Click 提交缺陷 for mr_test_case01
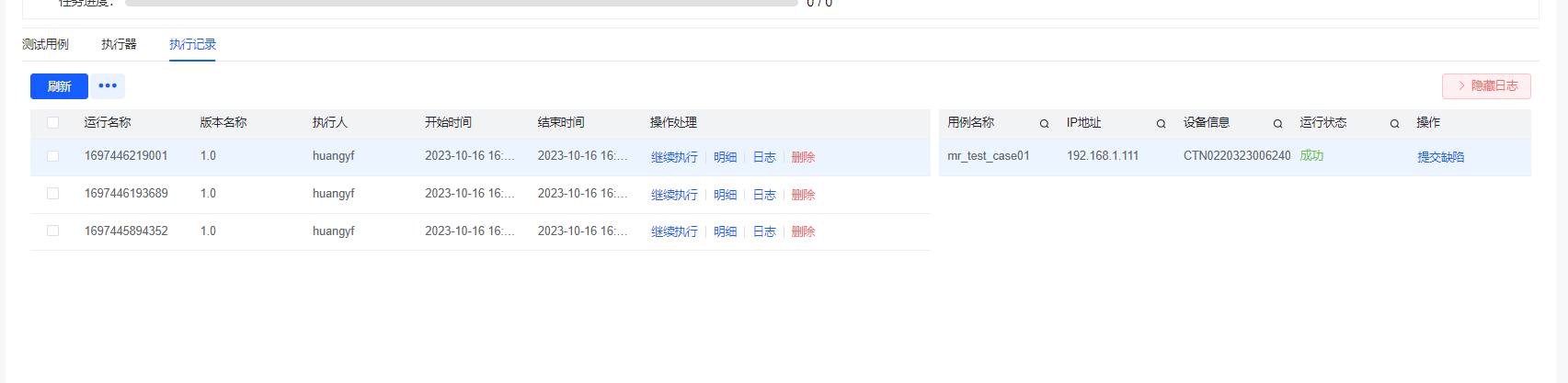The width and height of the screenshot is (1568, 383). click(1440, 157)
